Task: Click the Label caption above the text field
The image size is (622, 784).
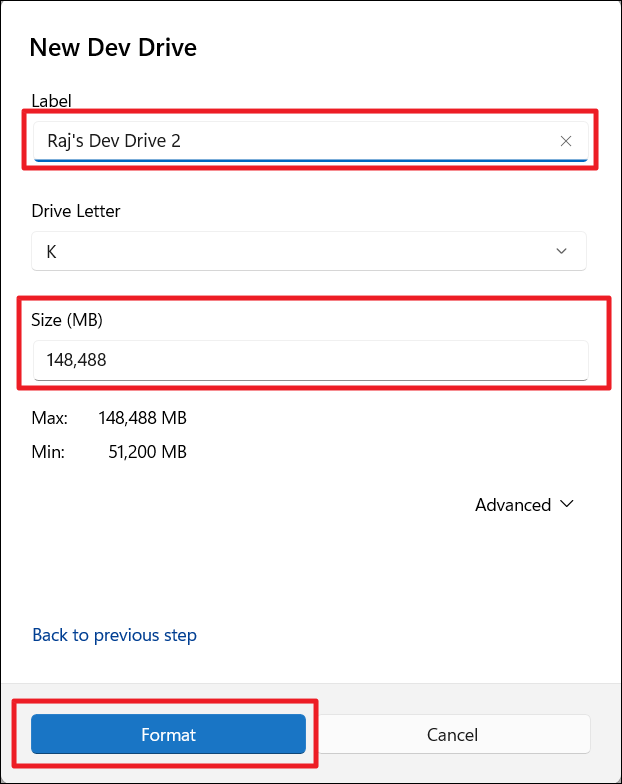Action: pos(52,101)
